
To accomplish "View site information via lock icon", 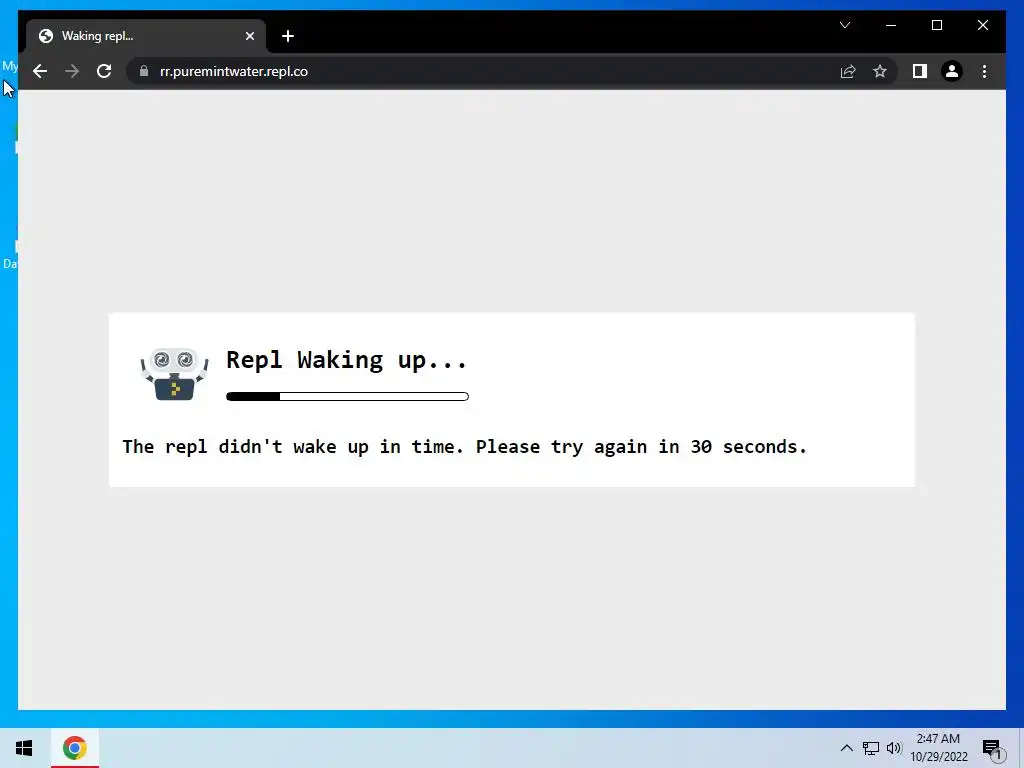I will pos(144,71).
